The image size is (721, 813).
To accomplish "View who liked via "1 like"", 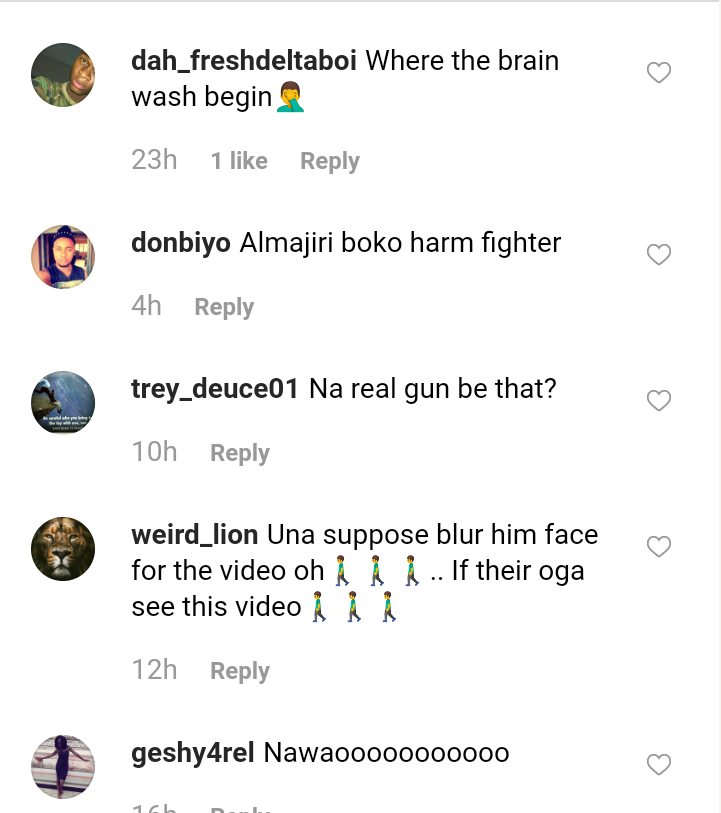I will [239, 161].
